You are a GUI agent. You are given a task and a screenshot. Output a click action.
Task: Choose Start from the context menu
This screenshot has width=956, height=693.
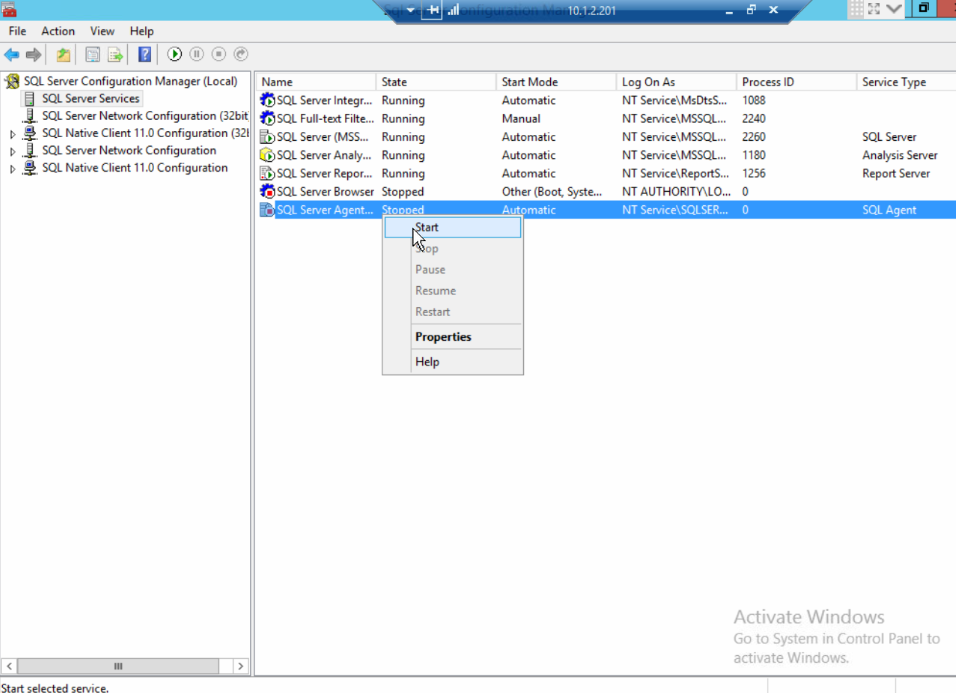452,227
